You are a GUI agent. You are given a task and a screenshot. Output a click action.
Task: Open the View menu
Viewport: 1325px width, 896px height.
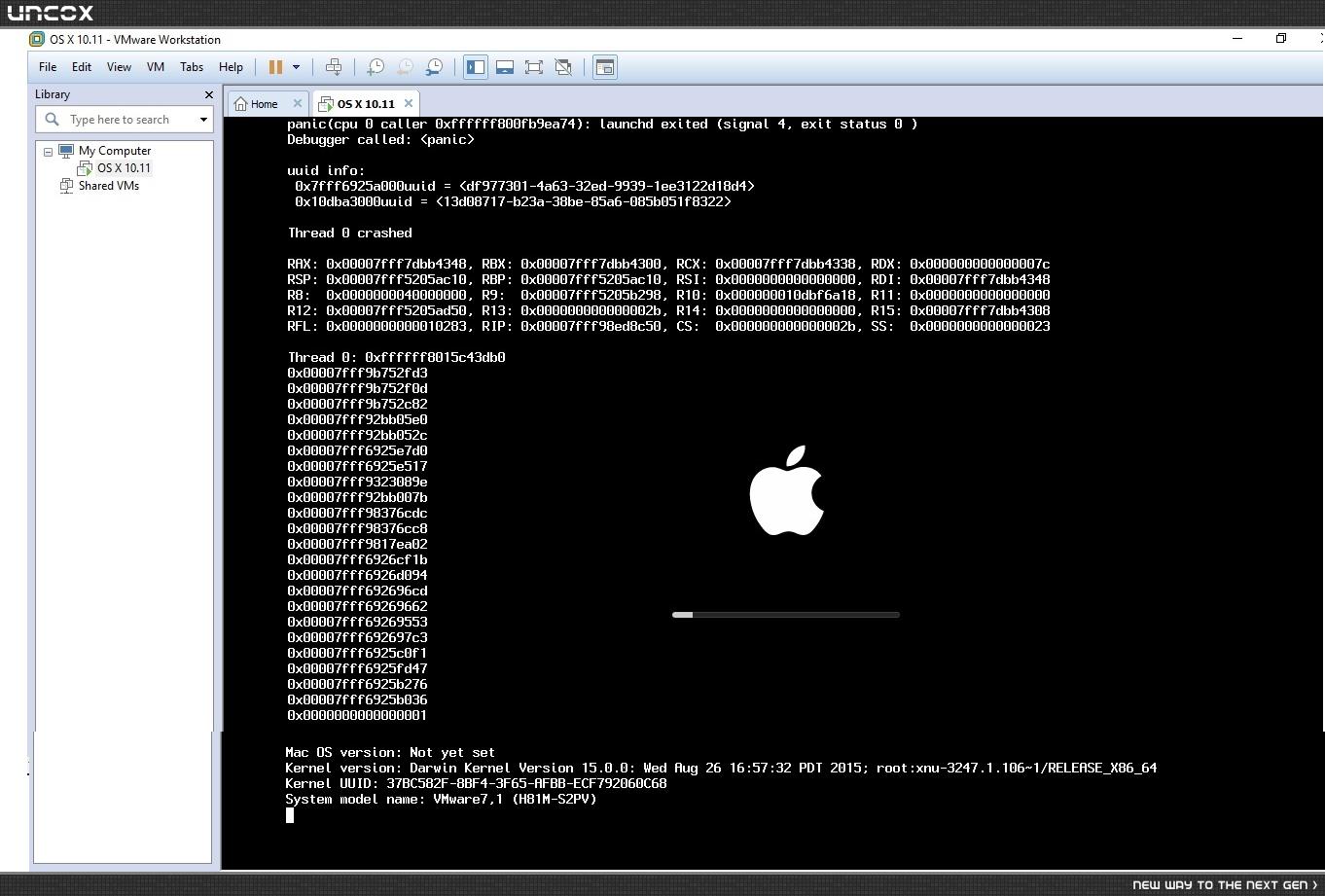point(119,67)
